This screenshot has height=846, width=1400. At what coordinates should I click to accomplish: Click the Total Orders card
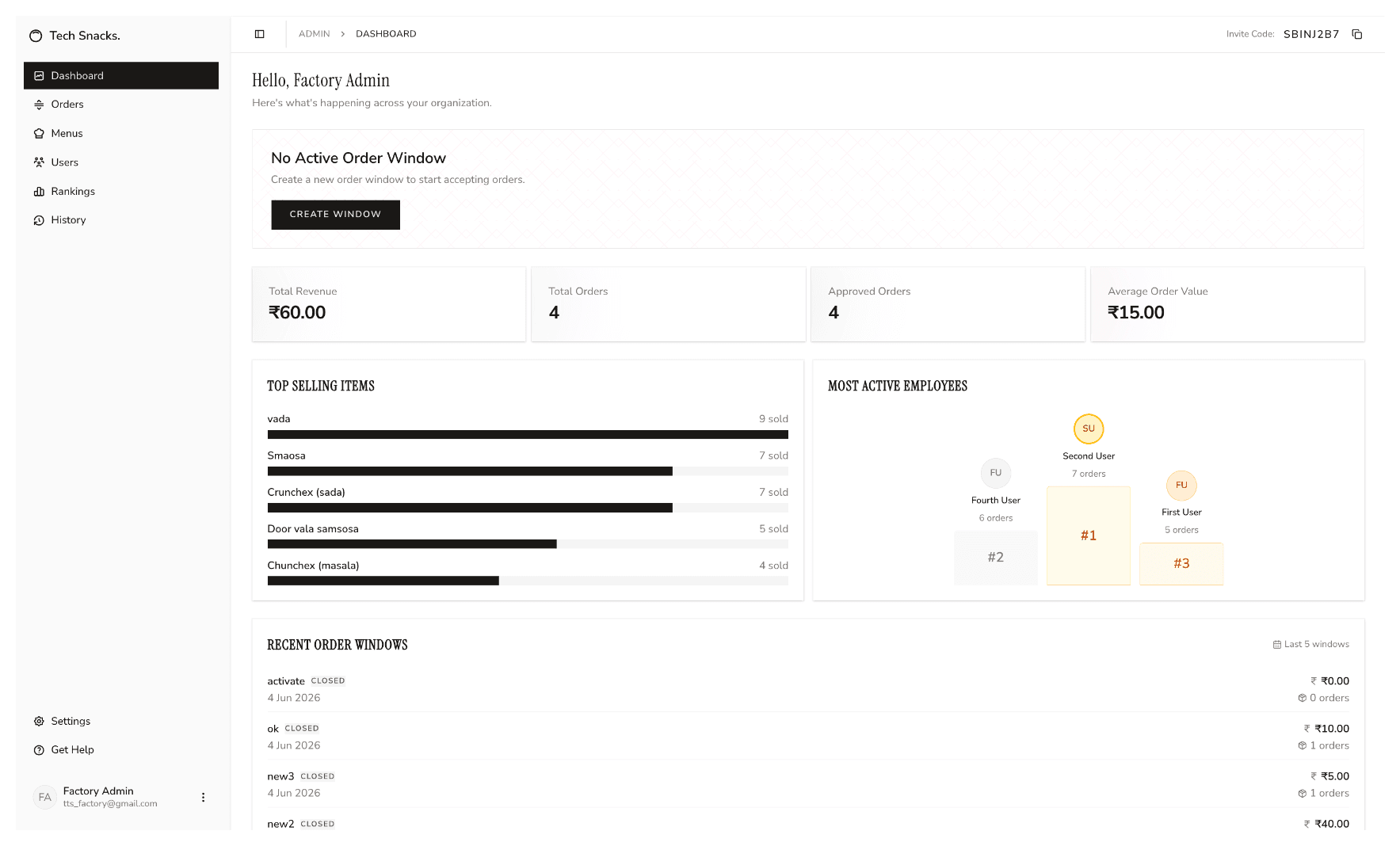(669, 304)
